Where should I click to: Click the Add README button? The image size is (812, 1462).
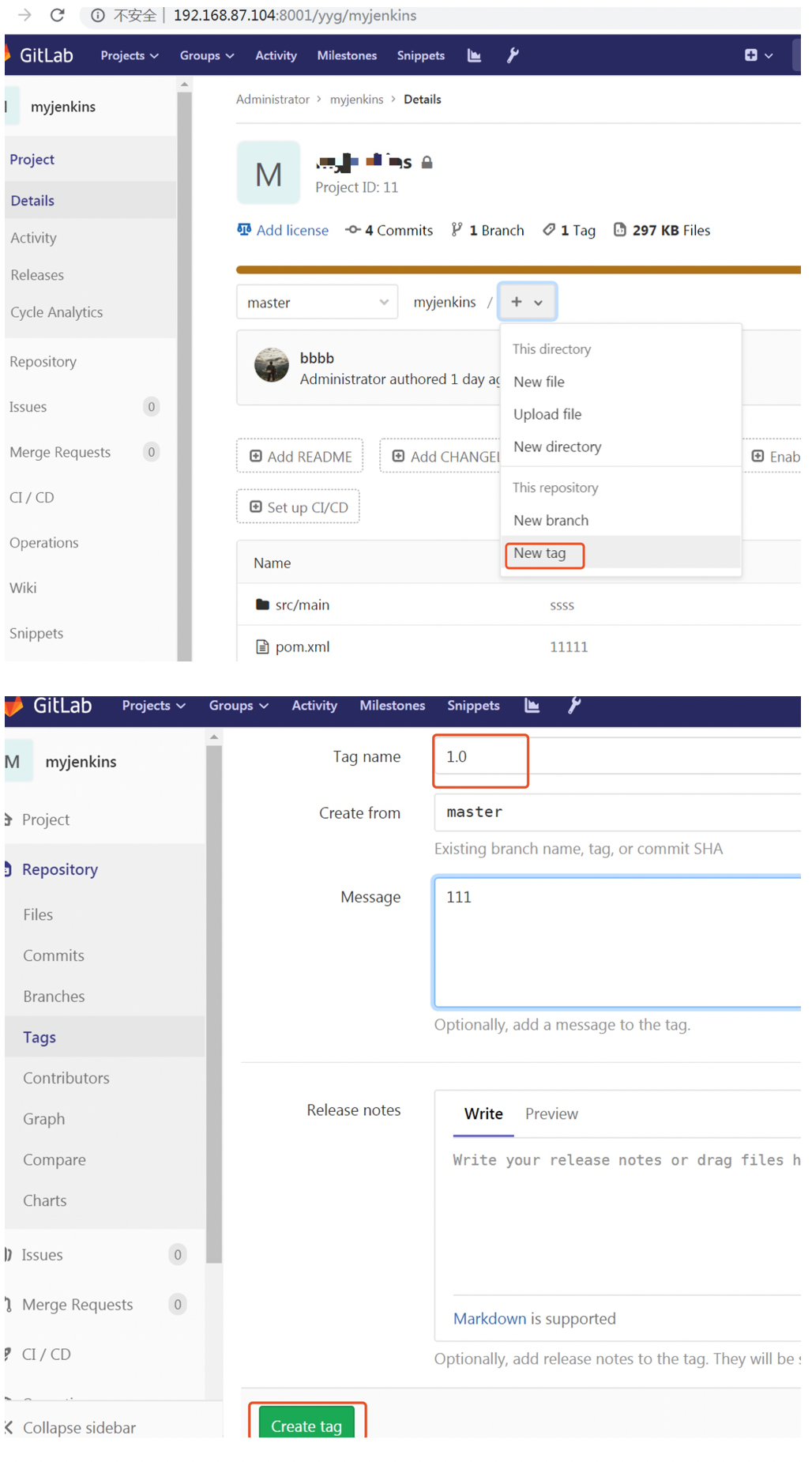pyautogui.click(x=300, y=456)
